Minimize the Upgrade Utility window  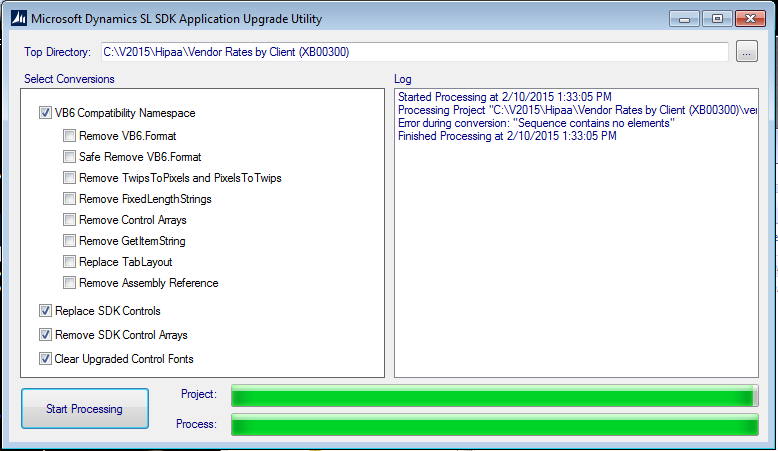(x=684, y=19)
